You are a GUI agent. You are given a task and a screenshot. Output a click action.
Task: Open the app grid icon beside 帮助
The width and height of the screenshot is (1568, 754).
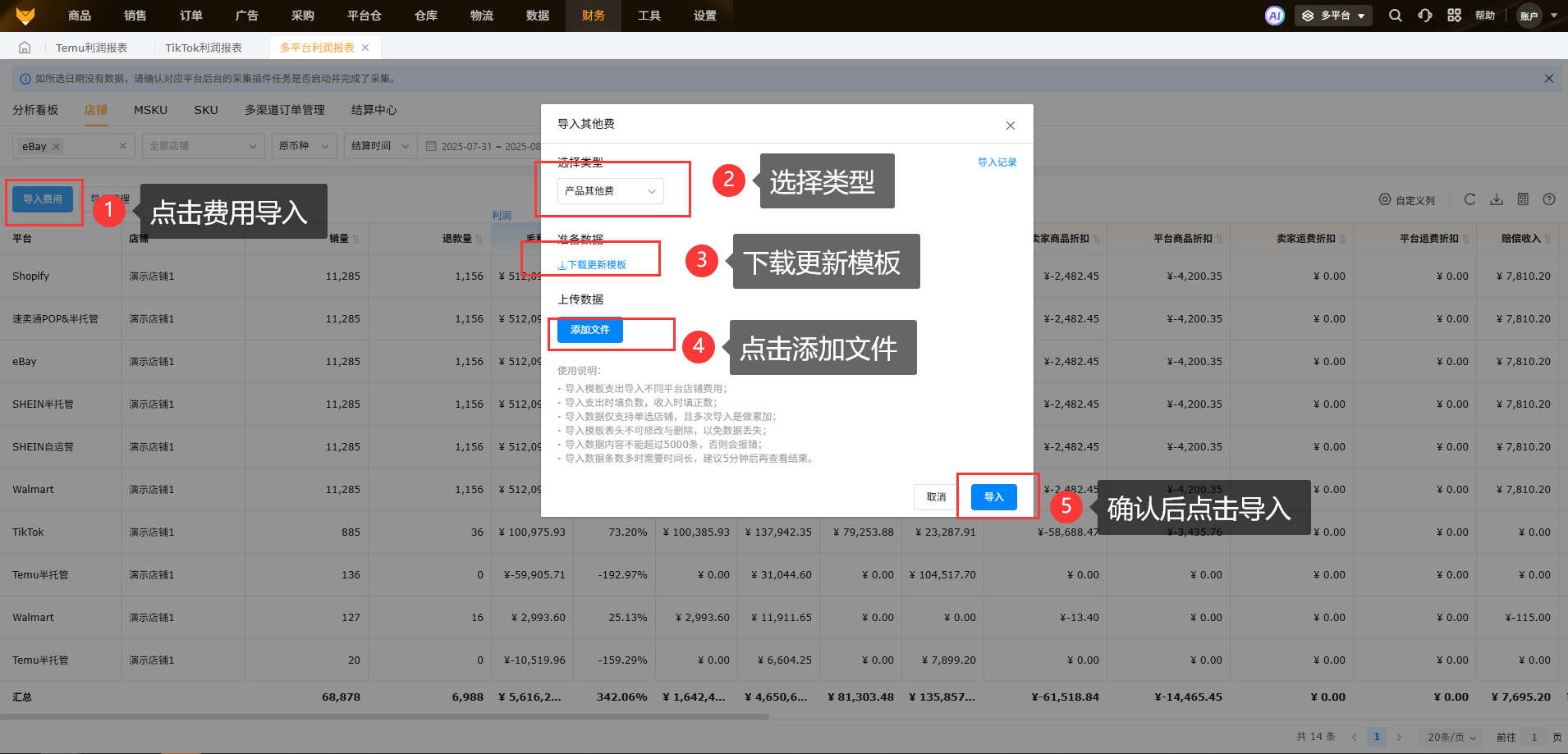1454,16
